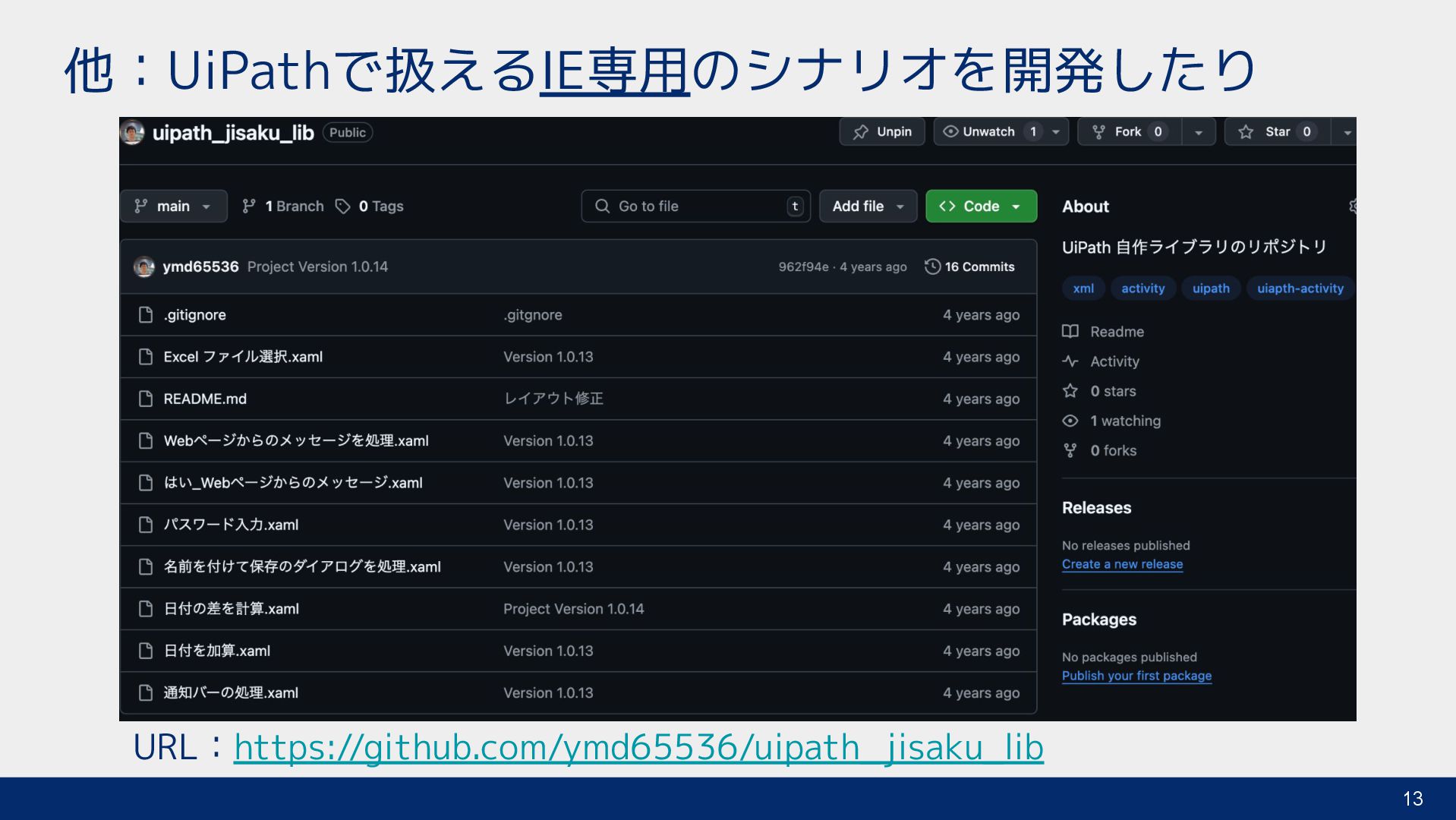
Task: Select the activity topic tag
Action: (x=1142, y=289)
